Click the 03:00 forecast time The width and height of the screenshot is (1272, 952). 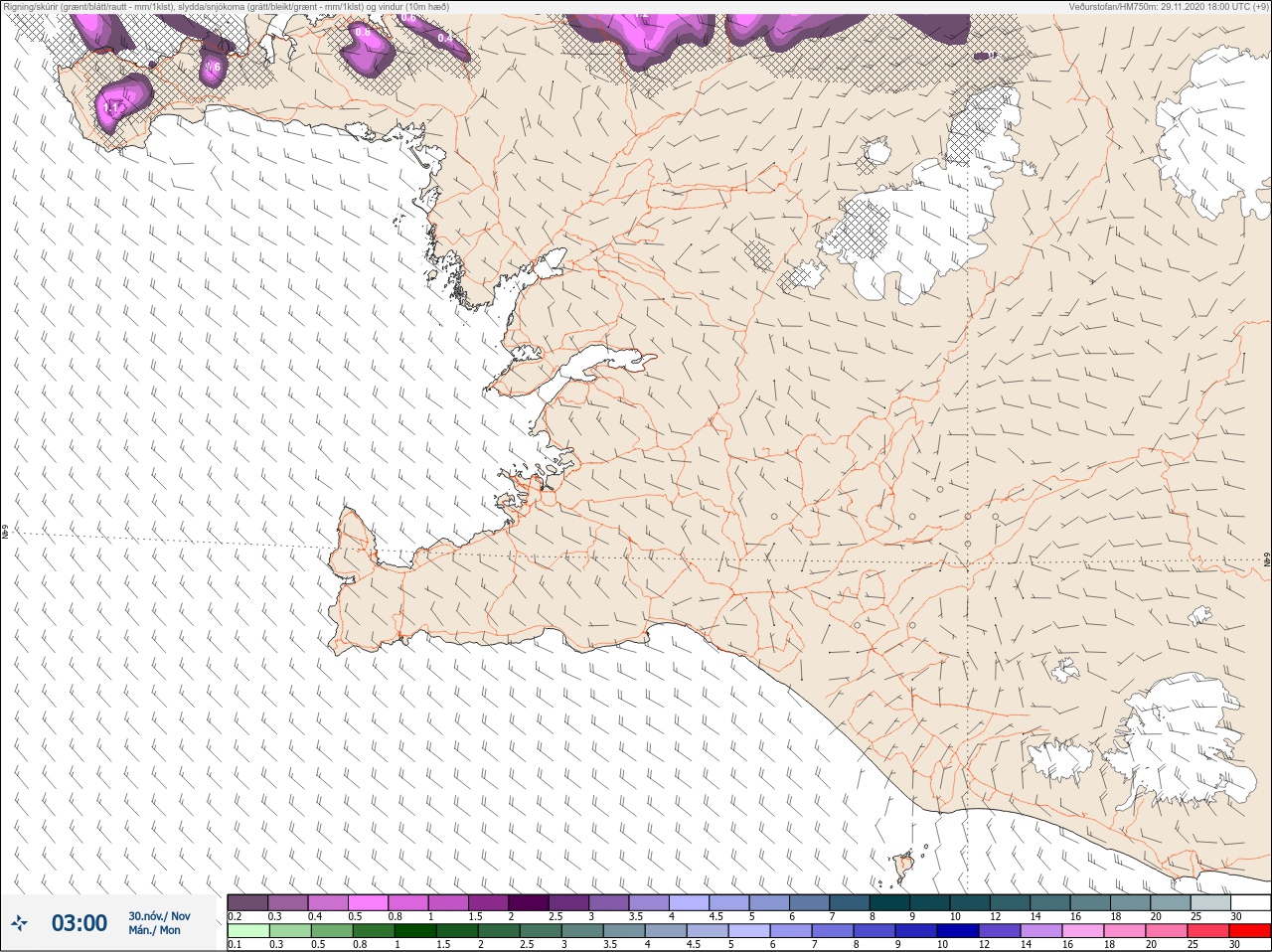click(x=79, y=923)
